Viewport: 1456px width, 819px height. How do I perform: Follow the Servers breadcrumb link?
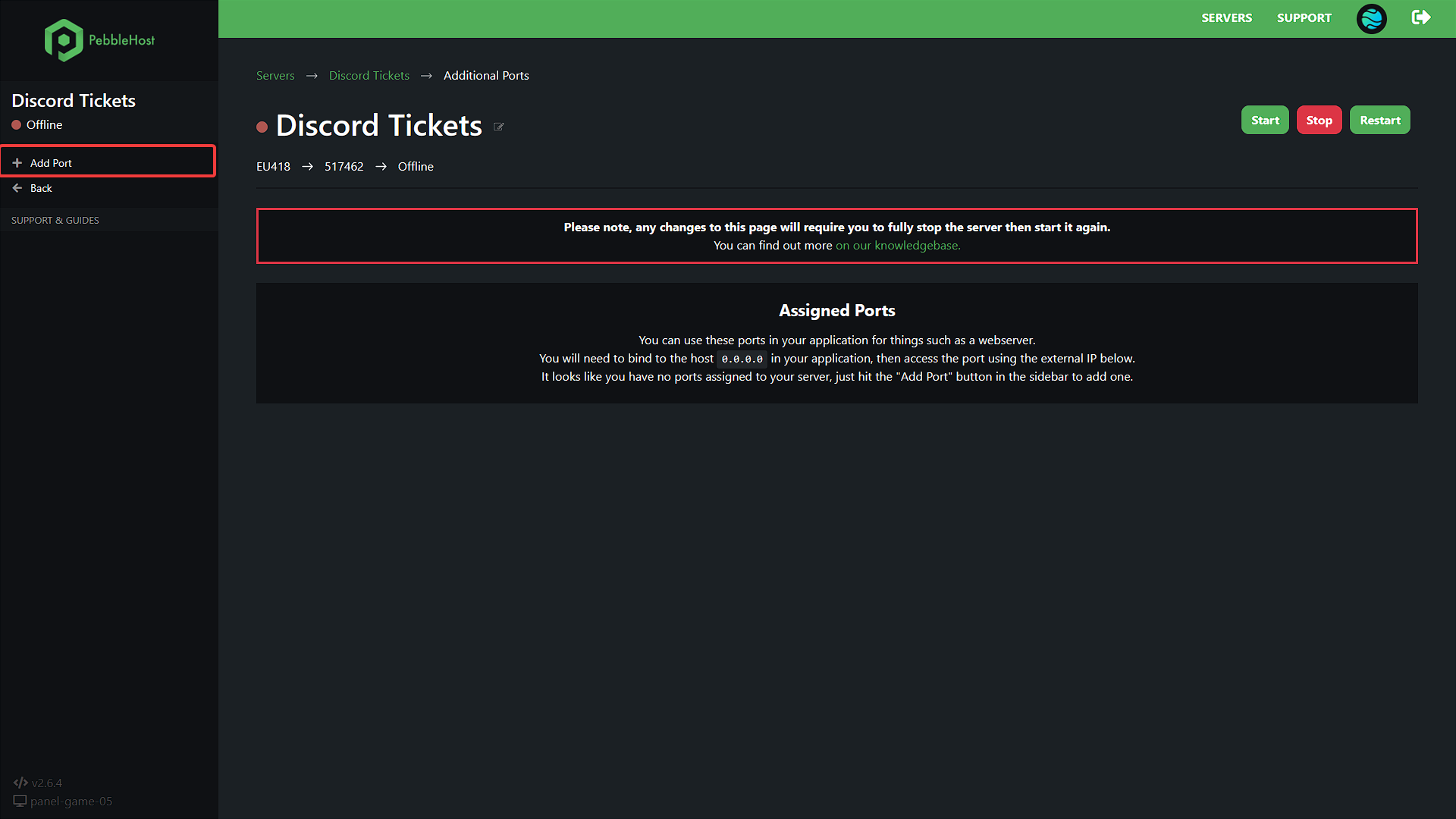tap(275, 76)
